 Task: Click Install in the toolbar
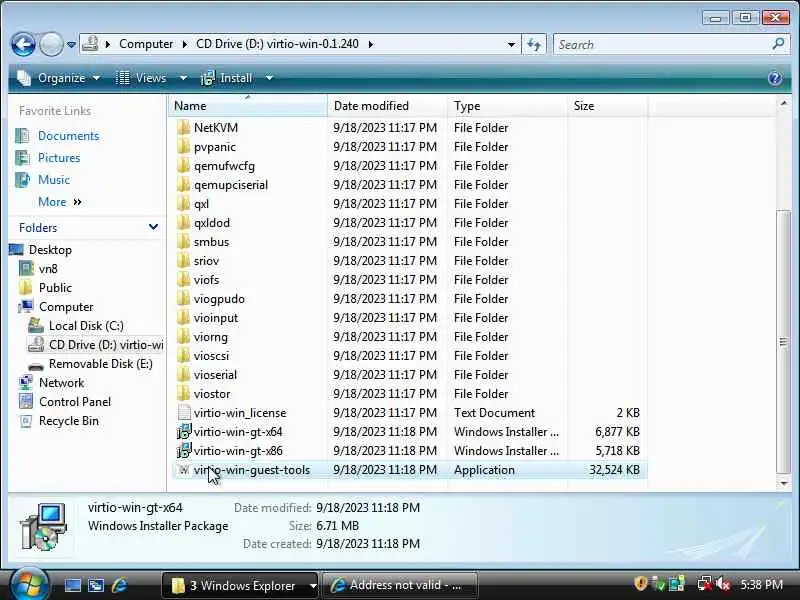227,78
